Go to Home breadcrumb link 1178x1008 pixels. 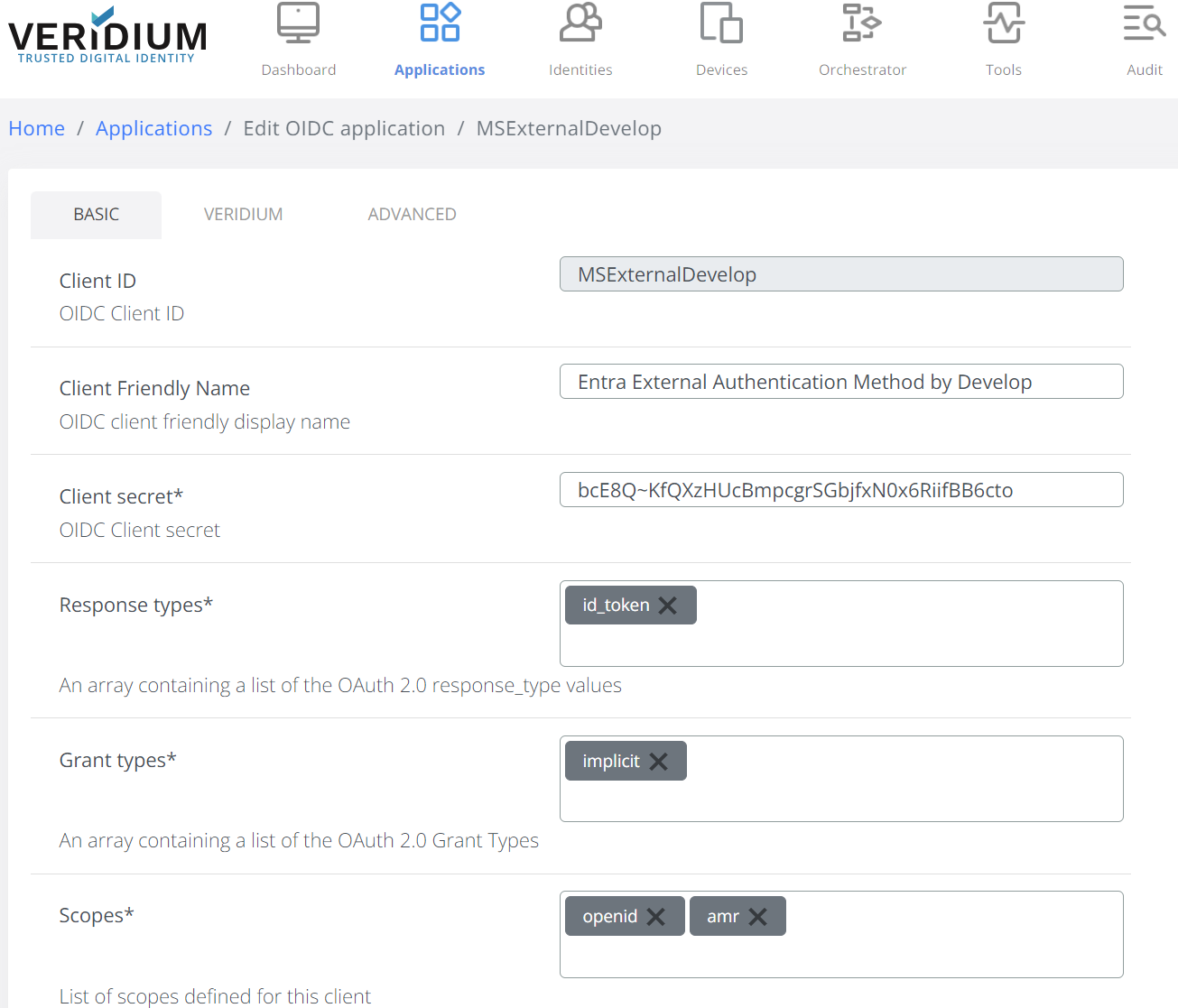[37, 129]
